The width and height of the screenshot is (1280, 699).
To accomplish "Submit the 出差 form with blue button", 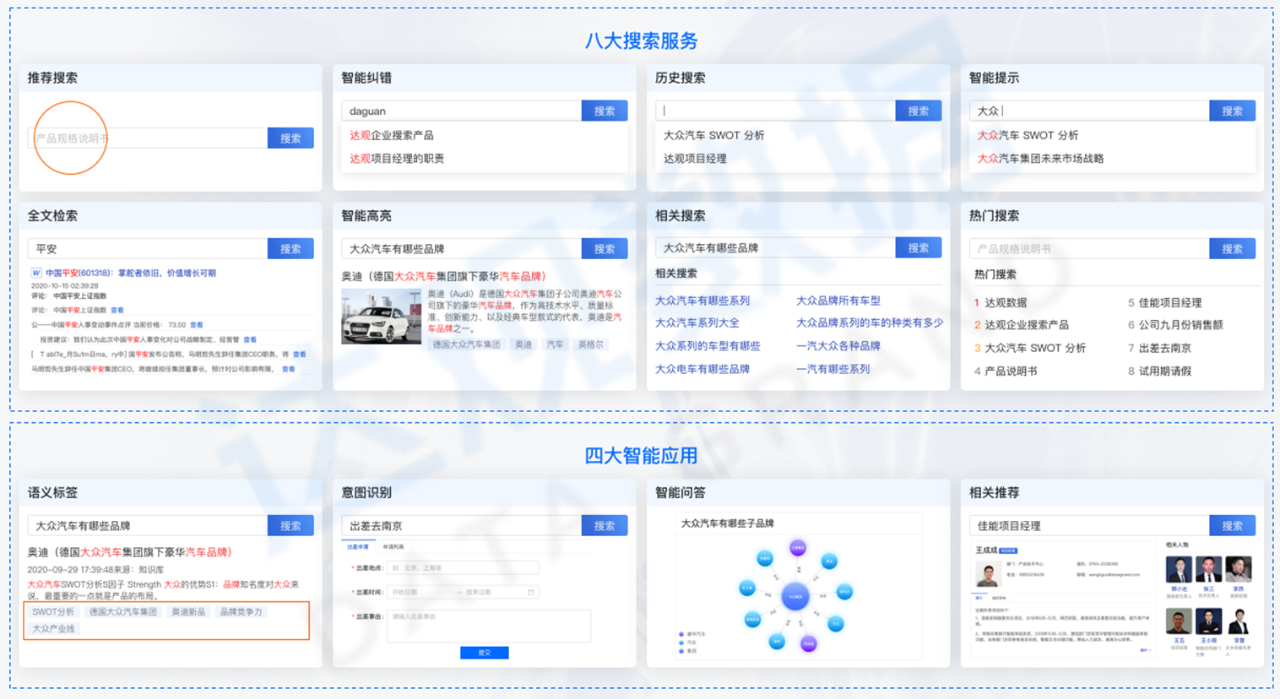I will click(484, 652).
